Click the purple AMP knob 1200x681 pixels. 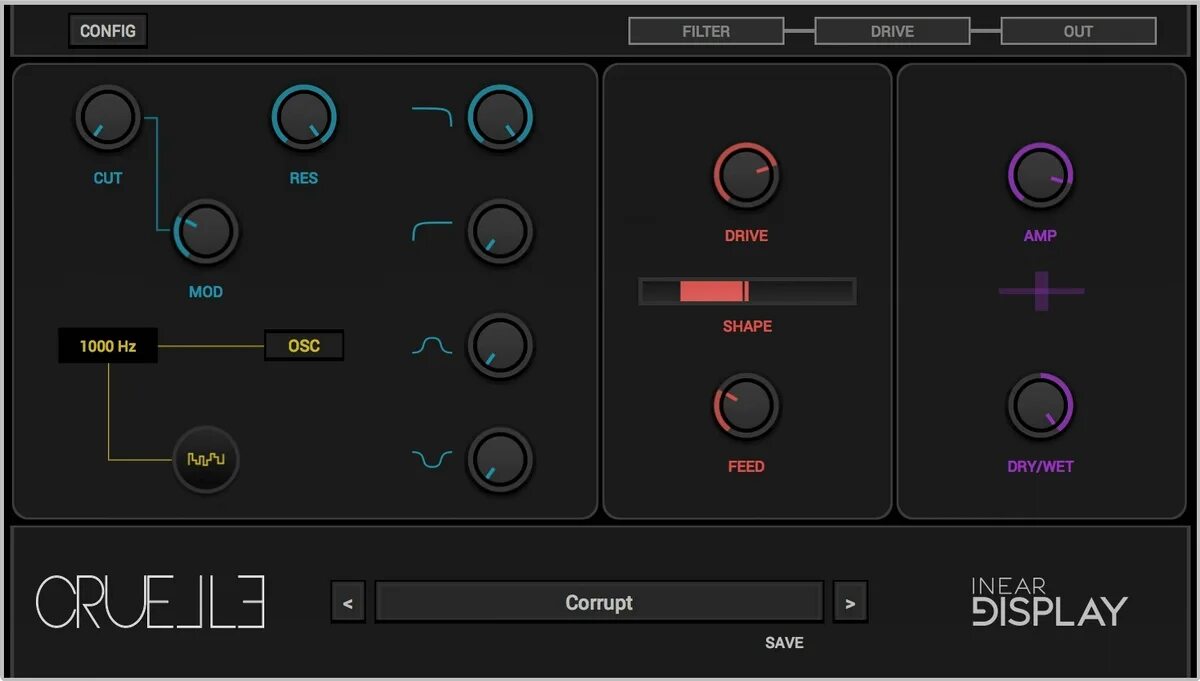coord(1040,175)
